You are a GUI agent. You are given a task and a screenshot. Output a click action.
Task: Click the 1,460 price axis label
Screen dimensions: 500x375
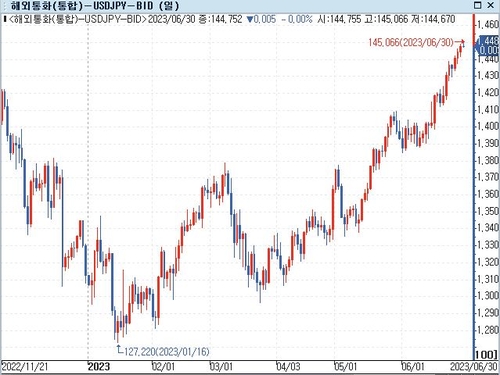click(488, 24)
